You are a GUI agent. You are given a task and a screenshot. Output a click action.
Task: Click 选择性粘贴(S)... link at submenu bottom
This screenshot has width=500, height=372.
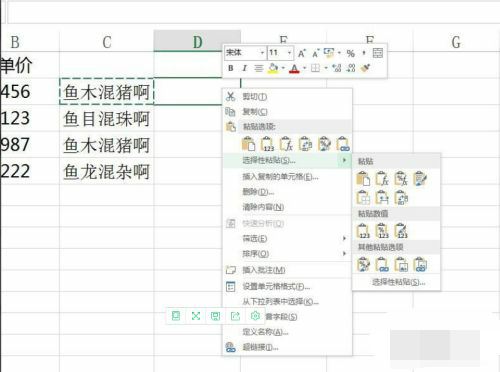click(x=398, y=282)
